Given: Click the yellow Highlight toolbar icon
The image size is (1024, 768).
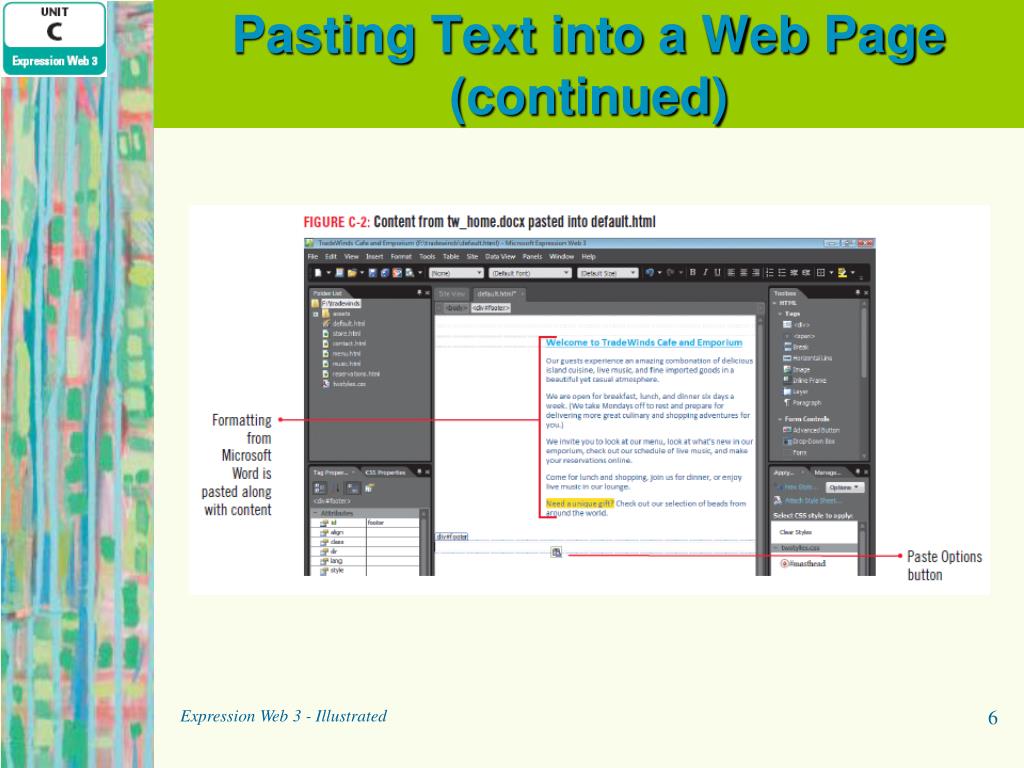Looking at the screenshot, I should pos(842,272).
